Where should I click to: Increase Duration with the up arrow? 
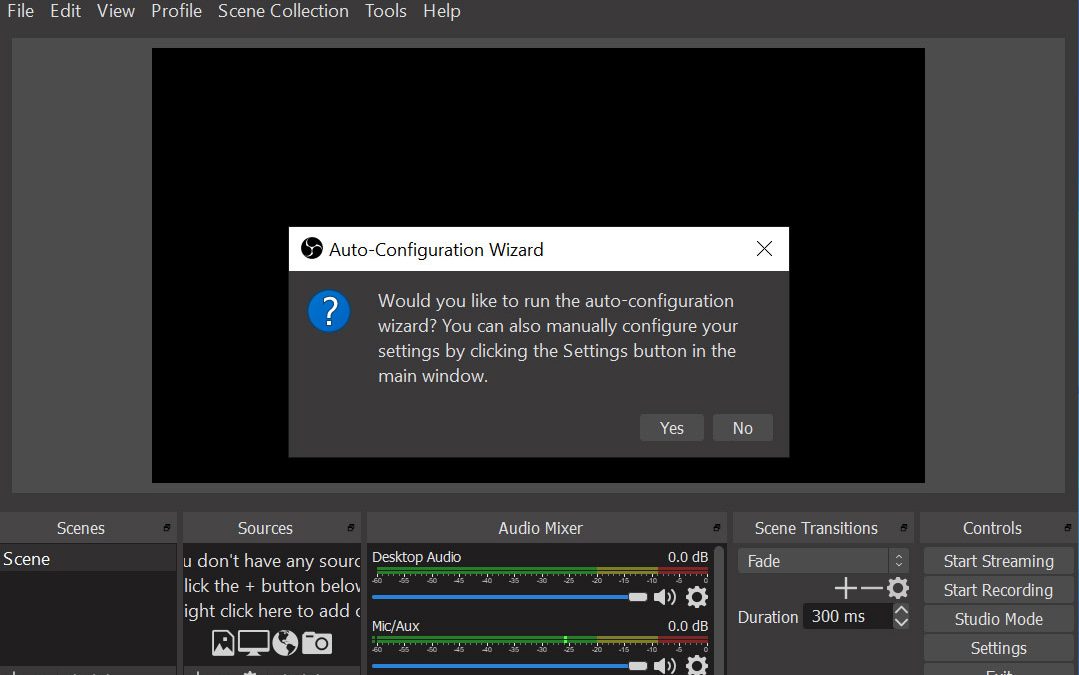(x=901, y=610)
